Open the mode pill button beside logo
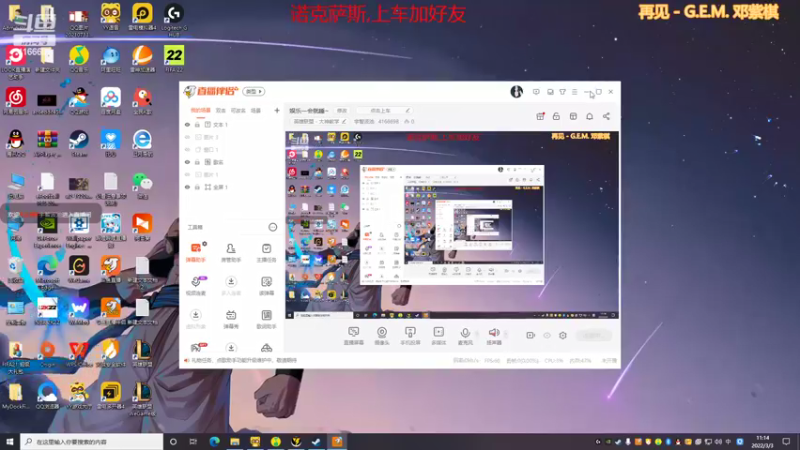Image resolution: width=800 pixels, height=450 pixels. [254, 91]
